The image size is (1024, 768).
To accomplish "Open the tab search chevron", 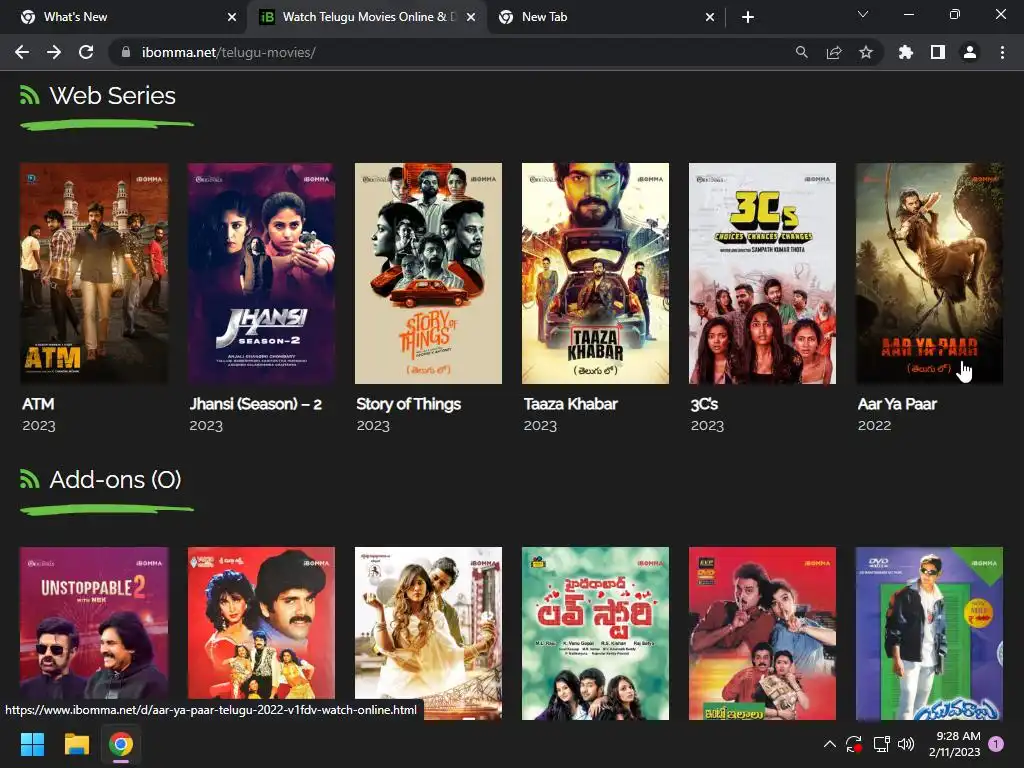I will coord(863,14).
